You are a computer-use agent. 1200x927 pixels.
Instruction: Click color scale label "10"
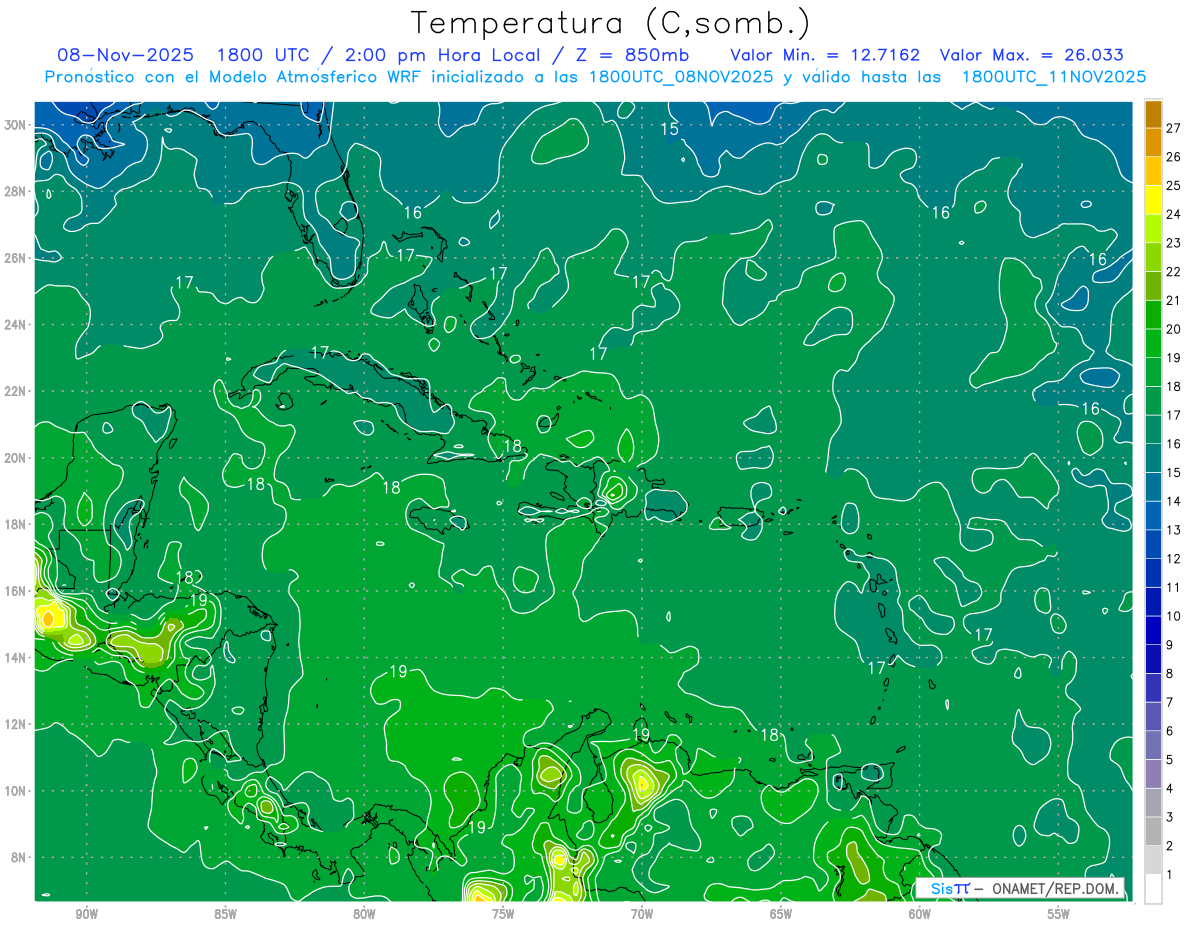(x=1173, y=616)
